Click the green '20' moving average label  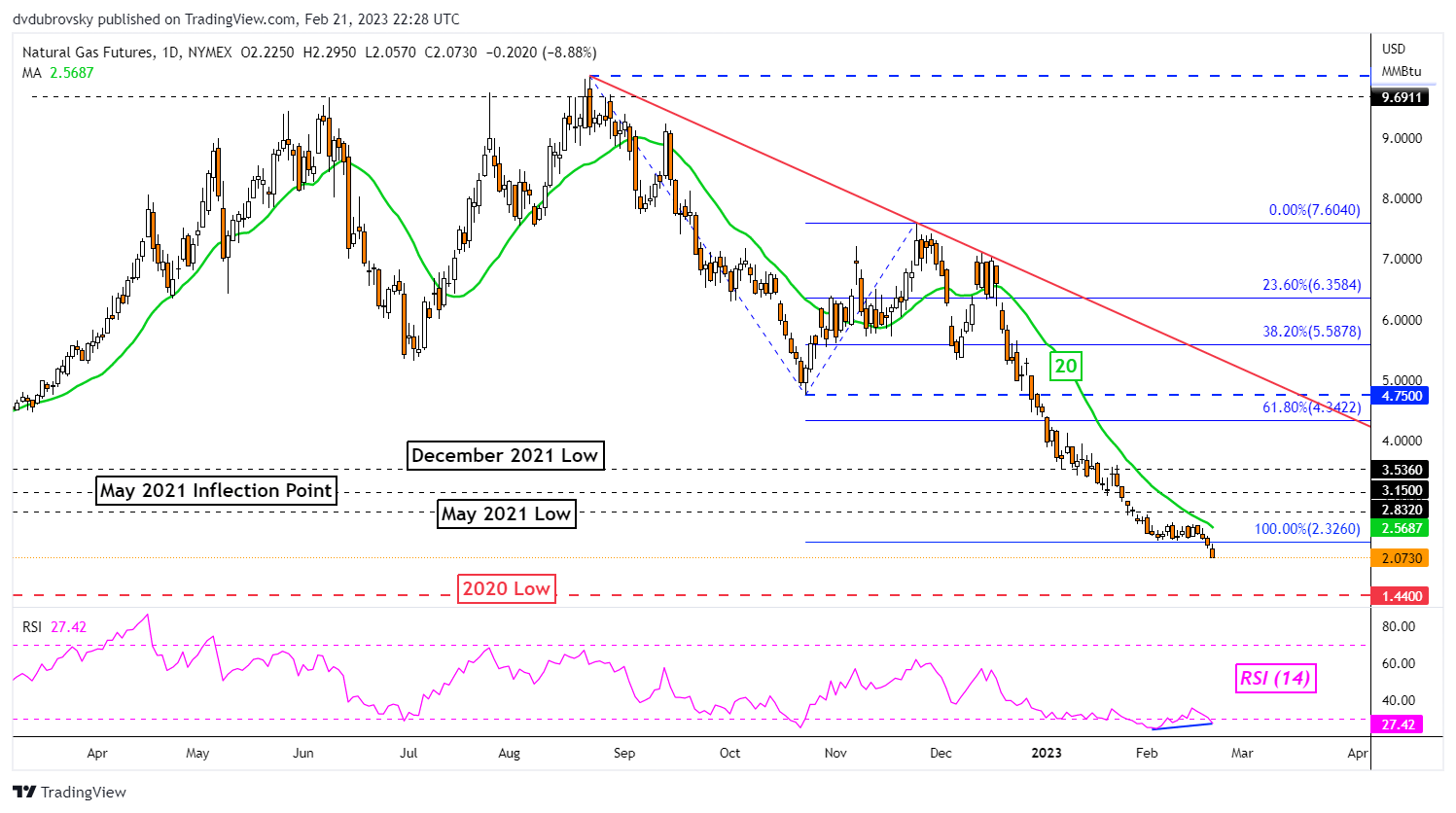tap(1066, 366)
